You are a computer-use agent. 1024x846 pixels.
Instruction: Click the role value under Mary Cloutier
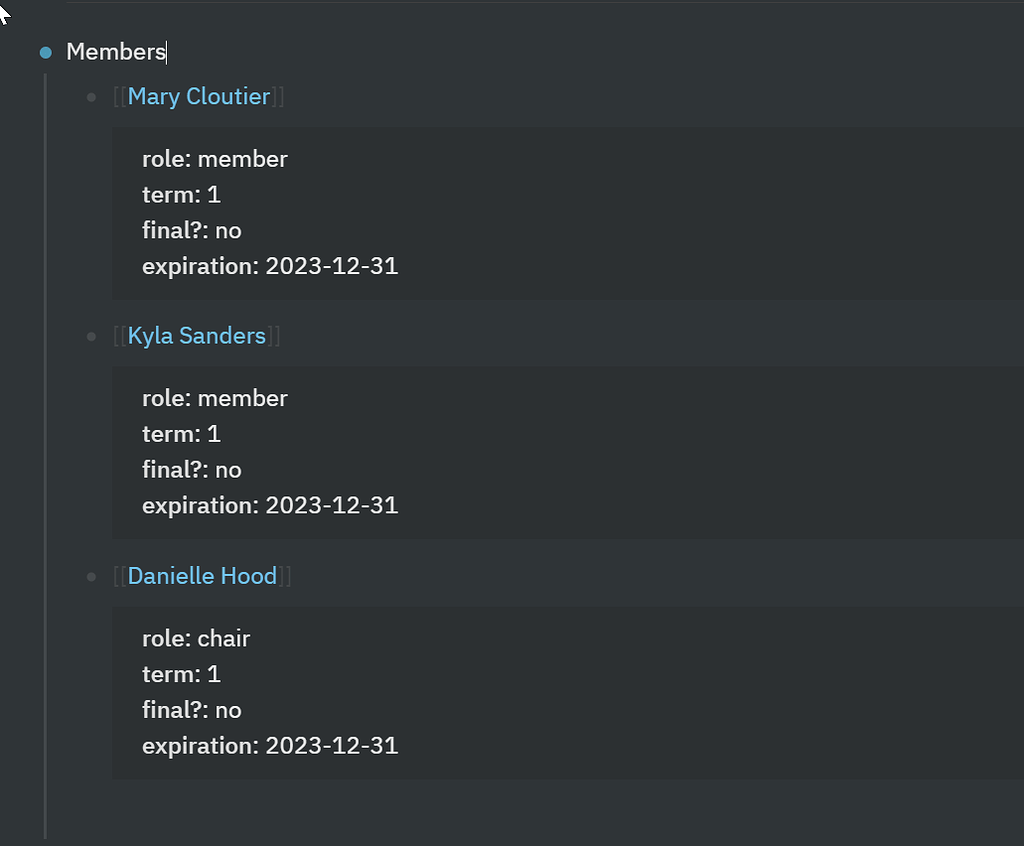pos(242,158)
